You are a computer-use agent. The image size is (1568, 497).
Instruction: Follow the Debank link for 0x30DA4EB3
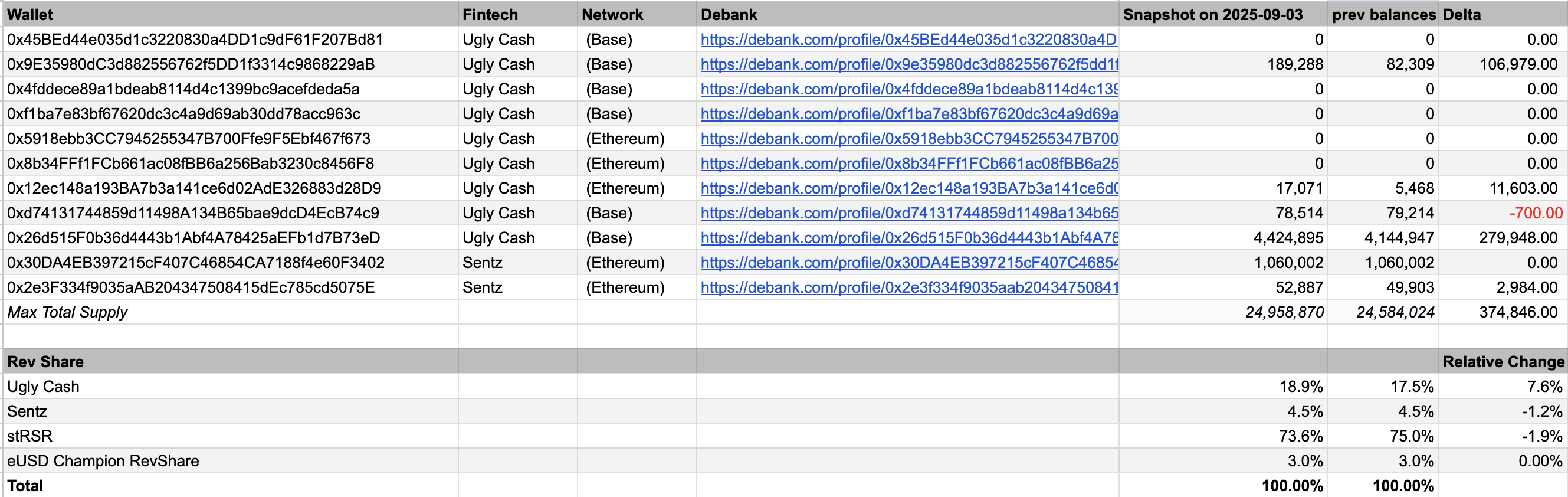[x=908, y=263]
